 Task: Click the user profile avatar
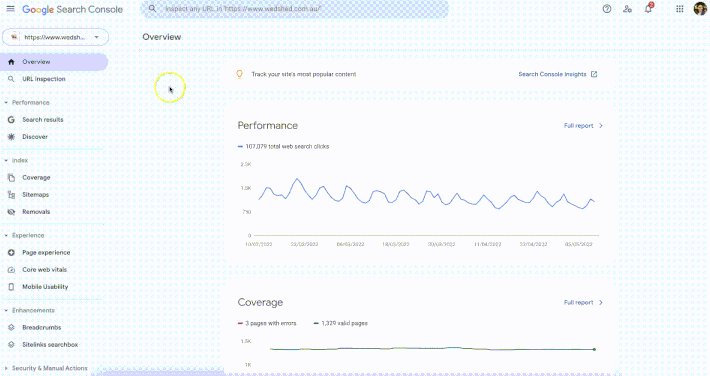(x=700, y=9)
